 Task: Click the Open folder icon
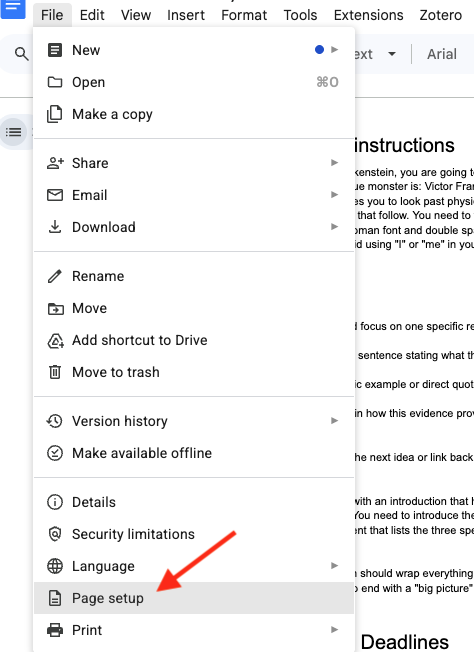55,82
